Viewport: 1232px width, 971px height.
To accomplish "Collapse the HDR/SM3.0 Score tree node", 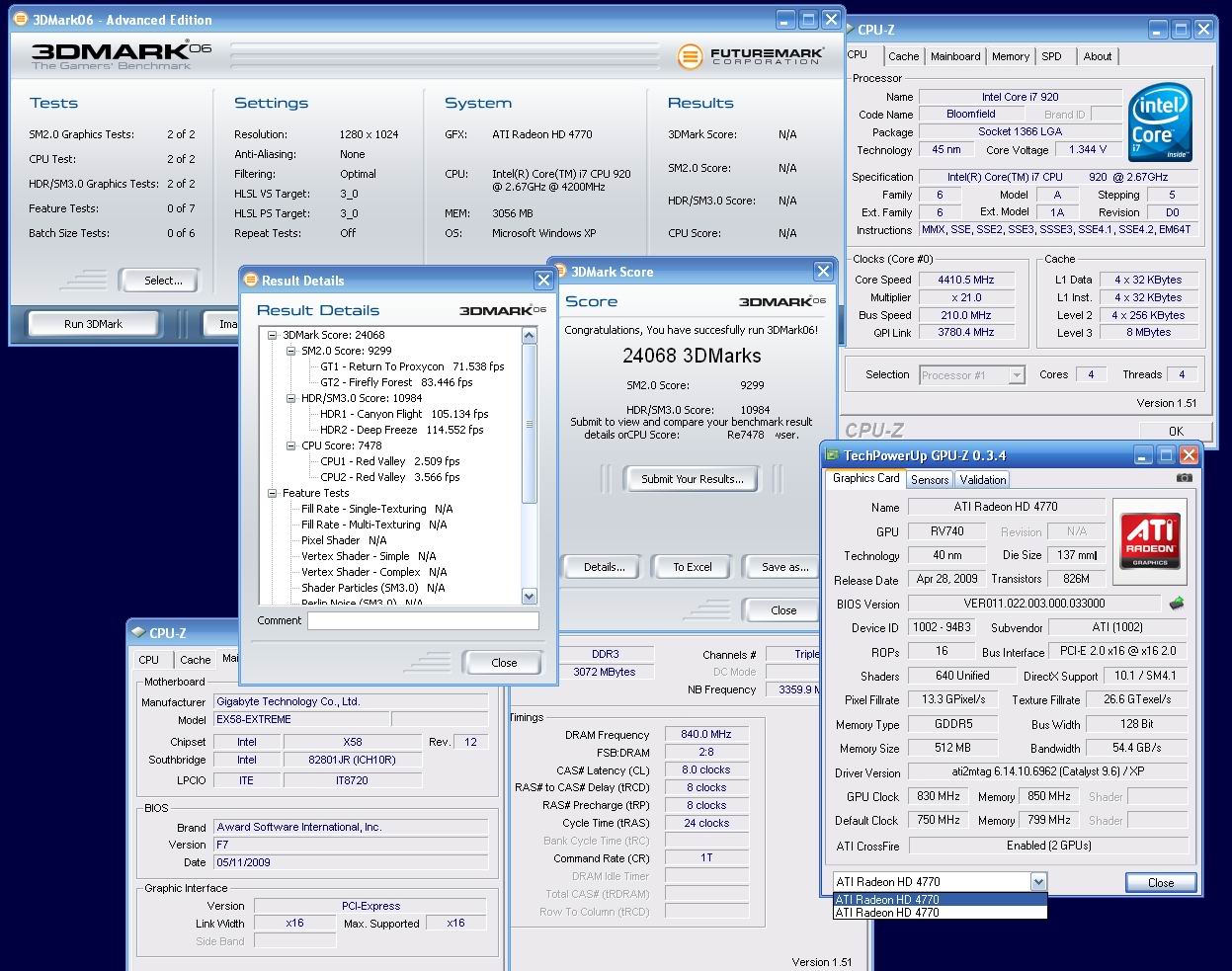I will pos(291,398).
